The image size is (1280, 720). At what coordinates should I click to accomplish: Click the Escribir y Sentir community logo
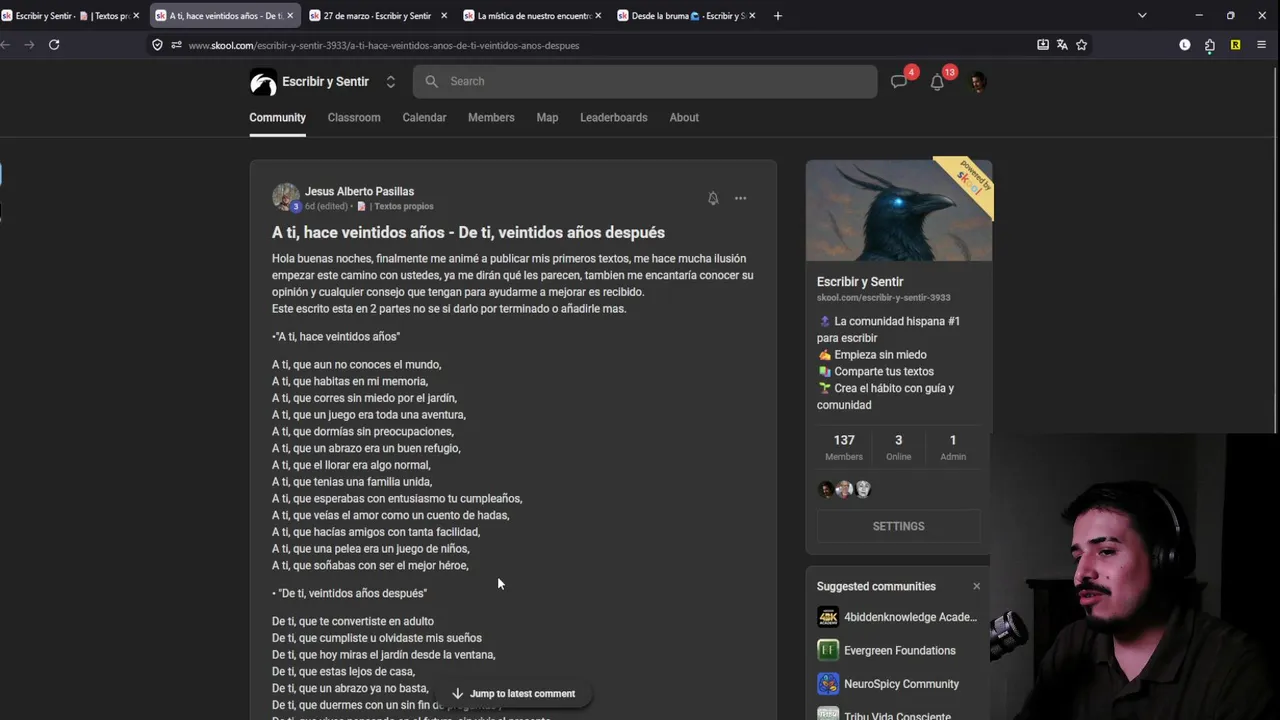[263, 82]
